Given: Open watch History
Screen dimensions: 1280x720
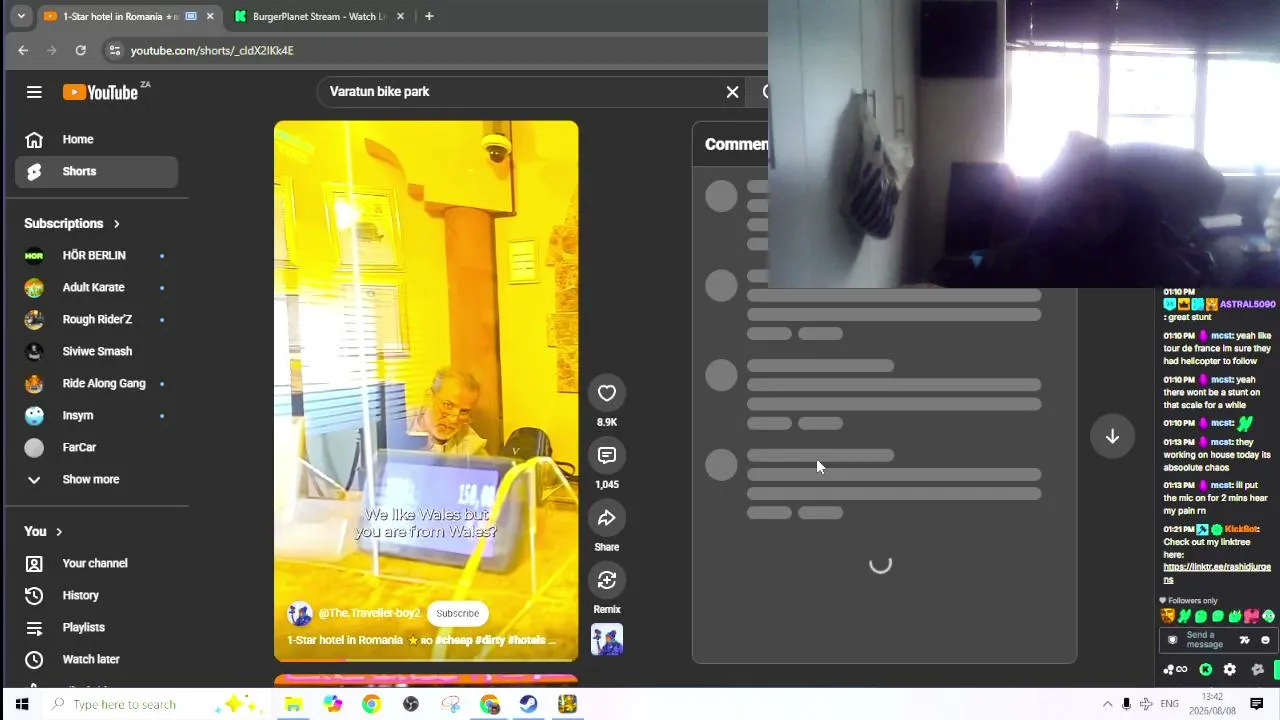Looking at the screenshot, I should click(x=96, y=595).
